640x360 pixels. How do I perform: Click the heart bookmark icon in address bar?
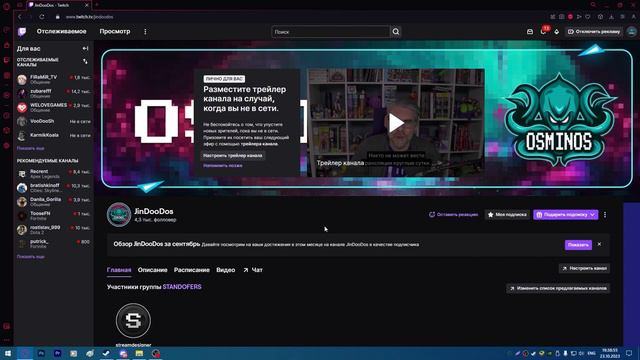point(588,17)
